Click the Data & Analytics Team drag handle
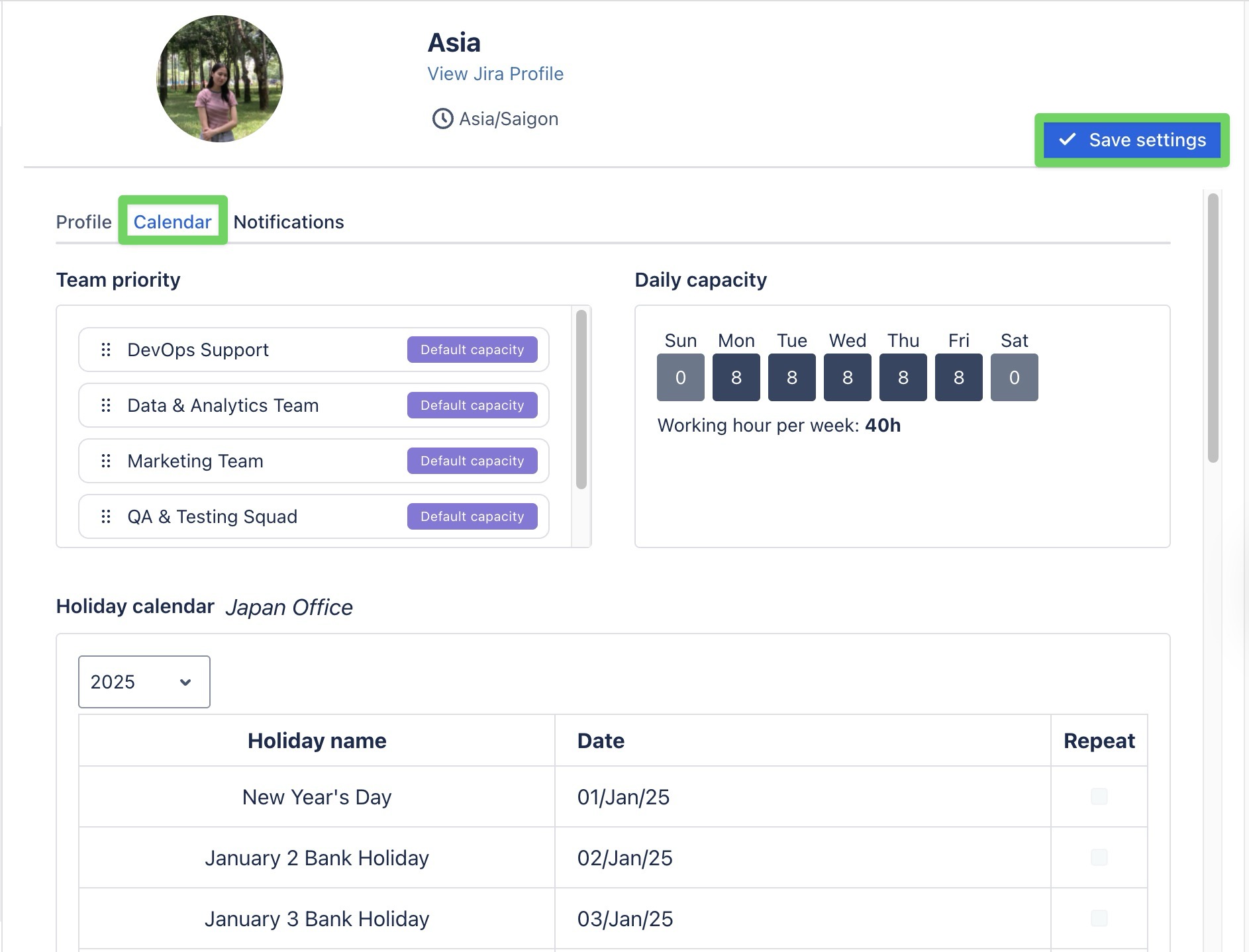1249x952 pixels. pyautogui.click(x=105, y=405)
